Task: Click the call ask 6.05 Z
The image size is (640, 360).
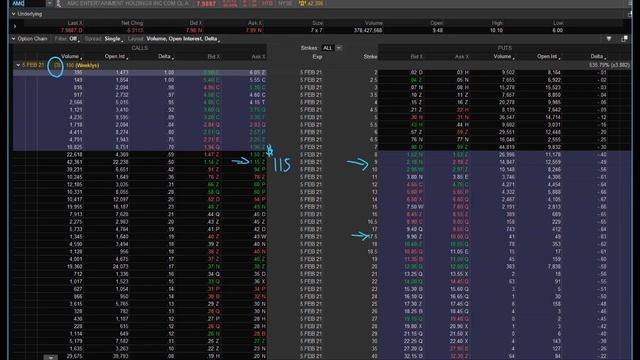Action: pos(258,73)
